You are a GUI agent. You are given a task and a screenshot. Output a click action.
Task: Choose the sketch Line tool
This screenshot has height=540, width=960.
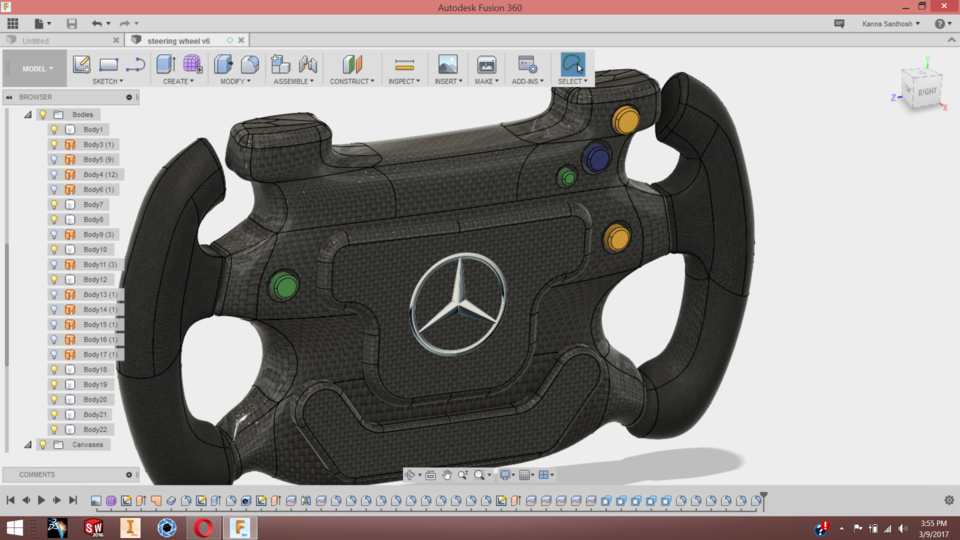(x=135, y=64)
